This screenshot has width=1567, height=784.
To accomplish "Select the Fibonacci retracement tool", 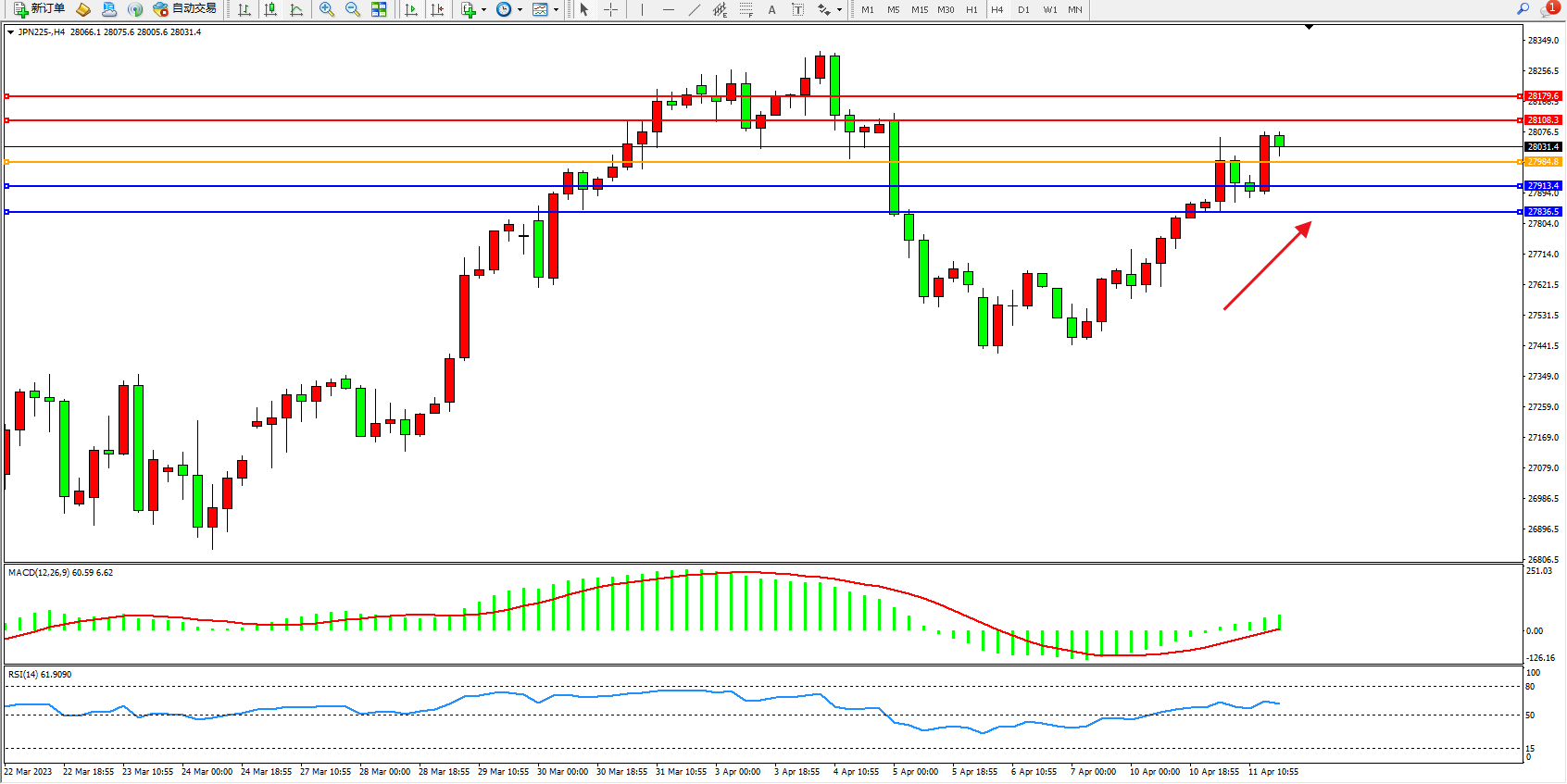I will (746, 9).
